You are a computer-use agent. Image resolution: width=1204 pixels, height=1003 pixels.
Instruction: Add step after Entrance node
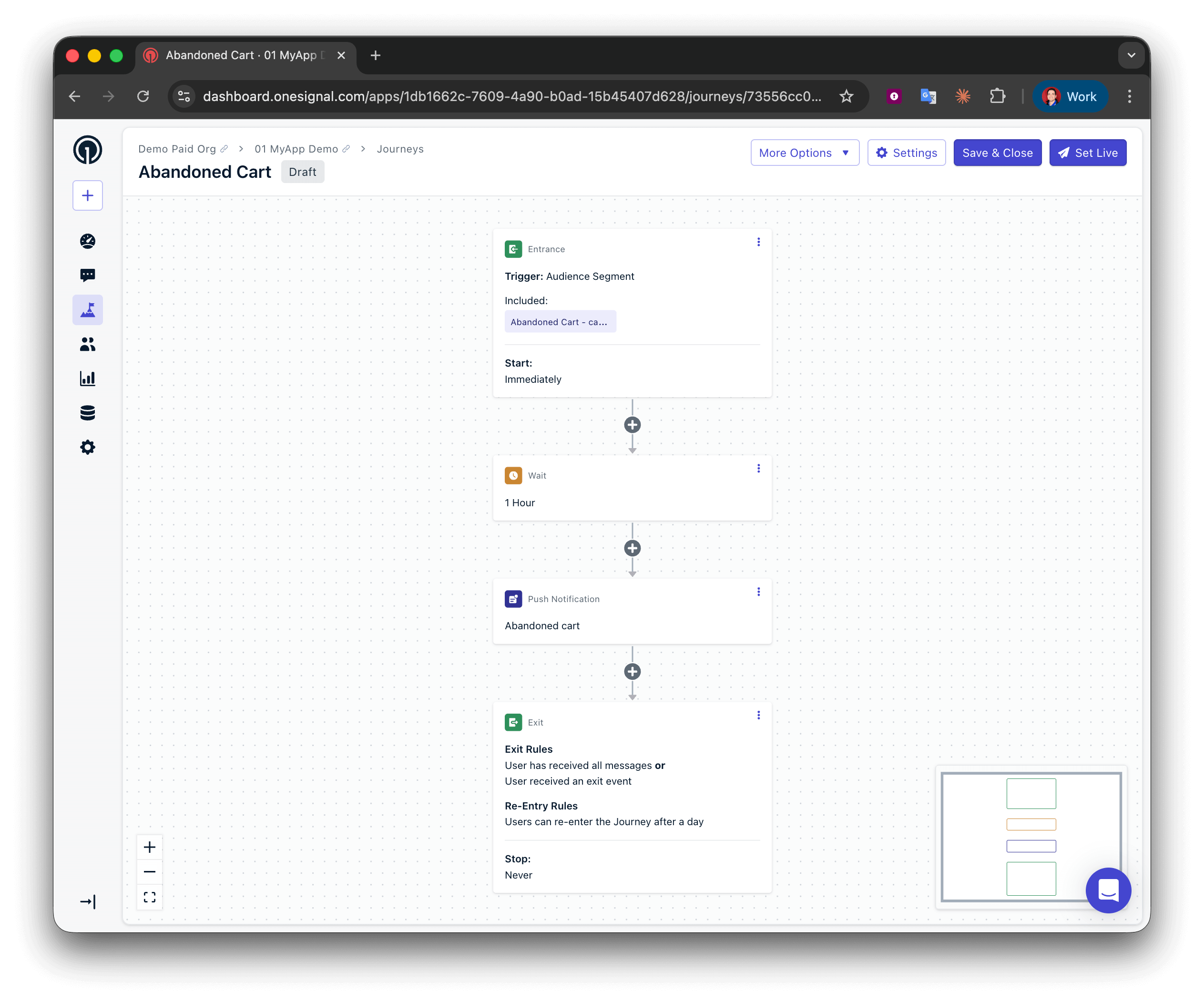pos(632,425)
